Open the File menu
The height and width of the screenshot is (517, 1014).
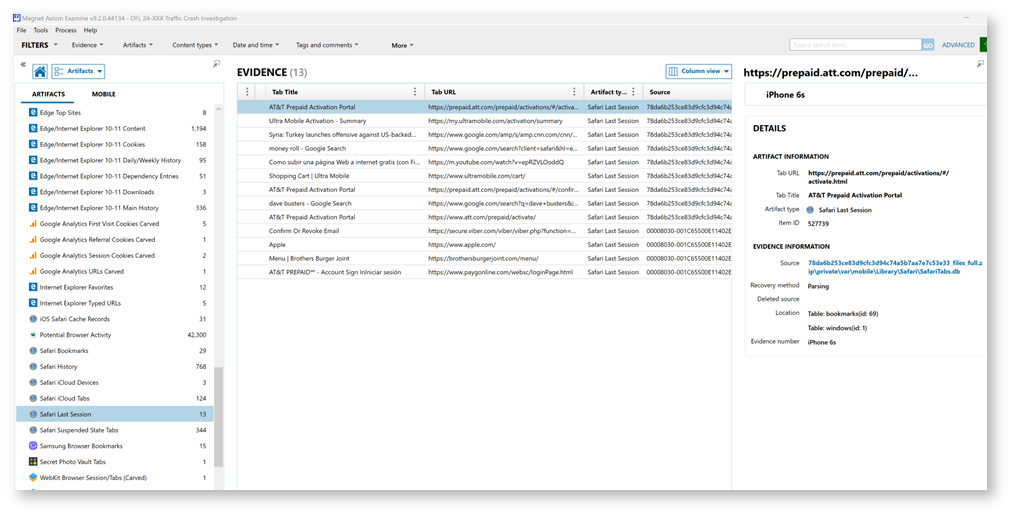click(x=21, y=30)
